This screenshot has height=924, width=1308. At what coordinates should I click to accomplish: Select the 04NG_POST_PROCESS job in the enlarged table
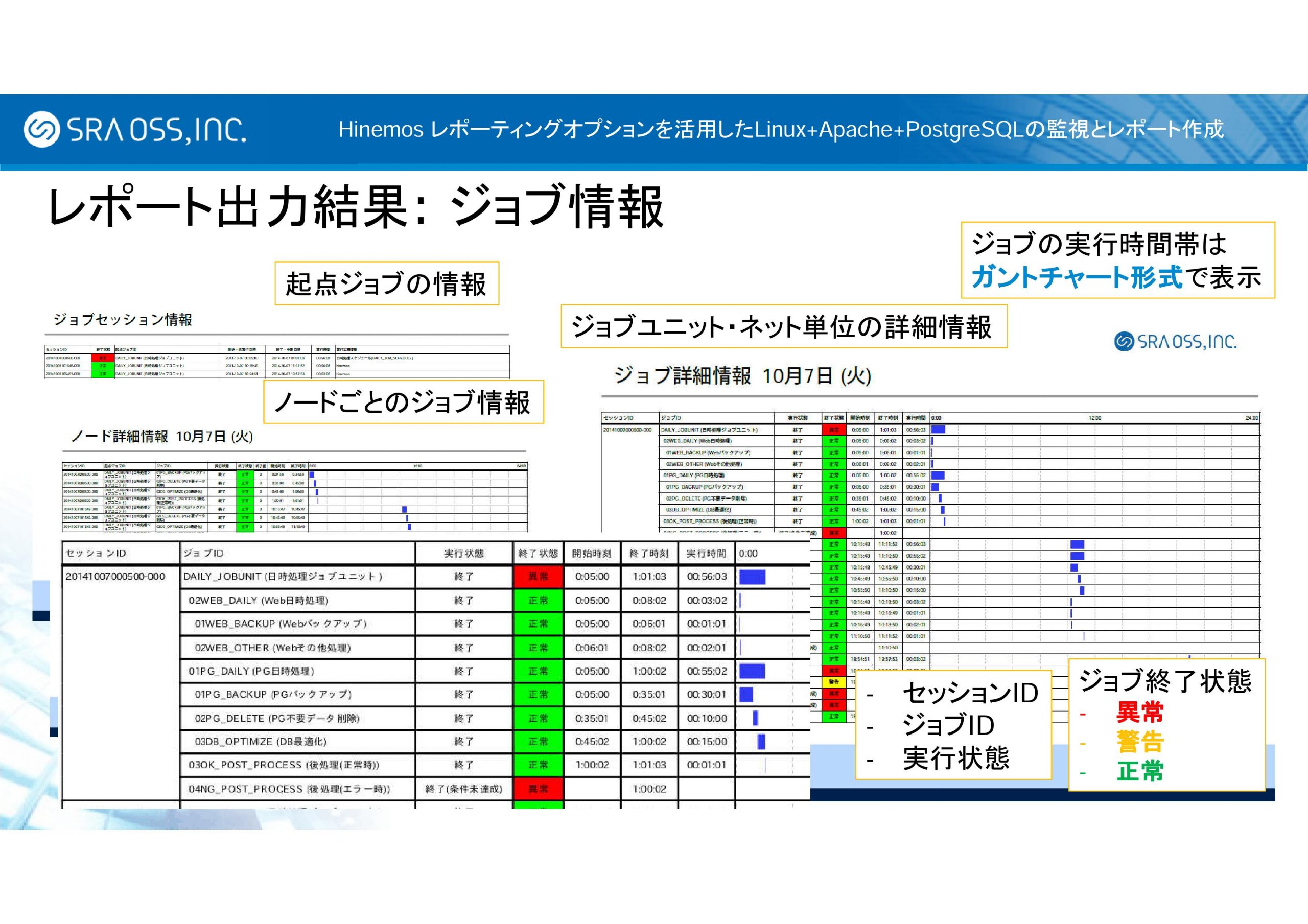(289, 789)
